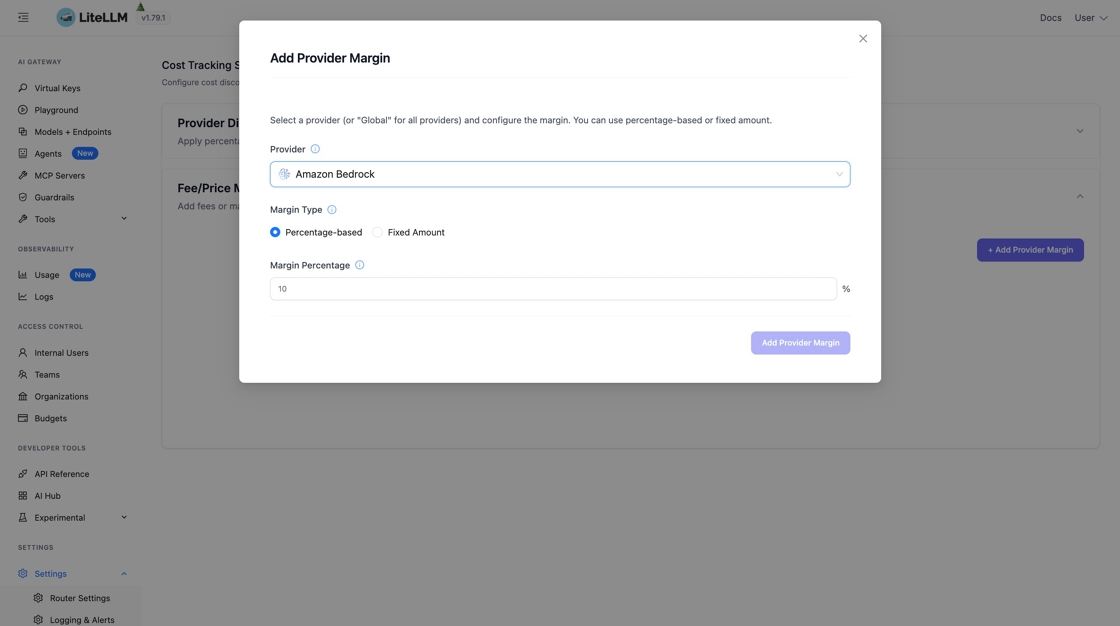This screenshot has width=1120, height=626.
Task: Click the Budgets card icon
Action: pos(23,418)
